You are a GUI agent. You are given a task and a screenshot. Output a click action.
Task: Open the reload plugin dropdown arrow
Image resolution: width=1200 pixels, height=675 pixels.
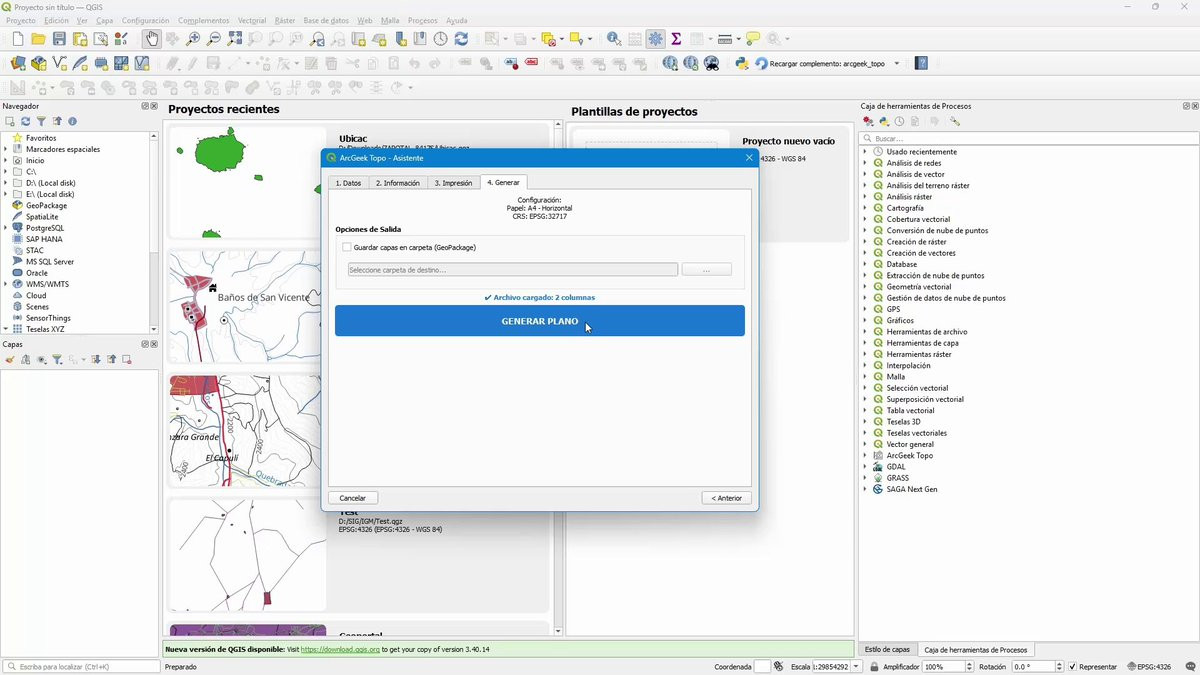pyautogui.click(x=896, y=63)
